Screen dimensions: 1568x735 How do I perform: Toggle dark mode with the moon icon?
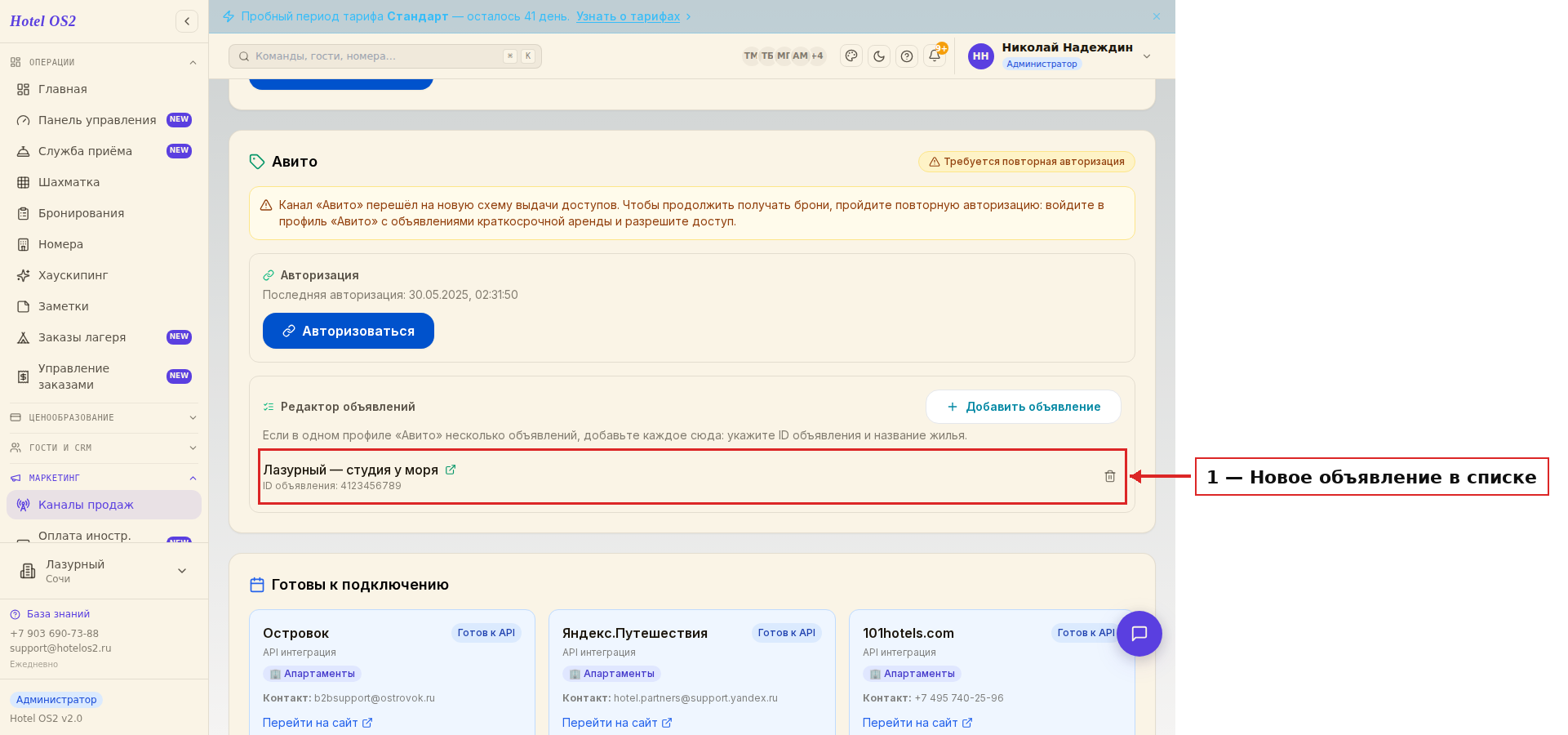879,56
